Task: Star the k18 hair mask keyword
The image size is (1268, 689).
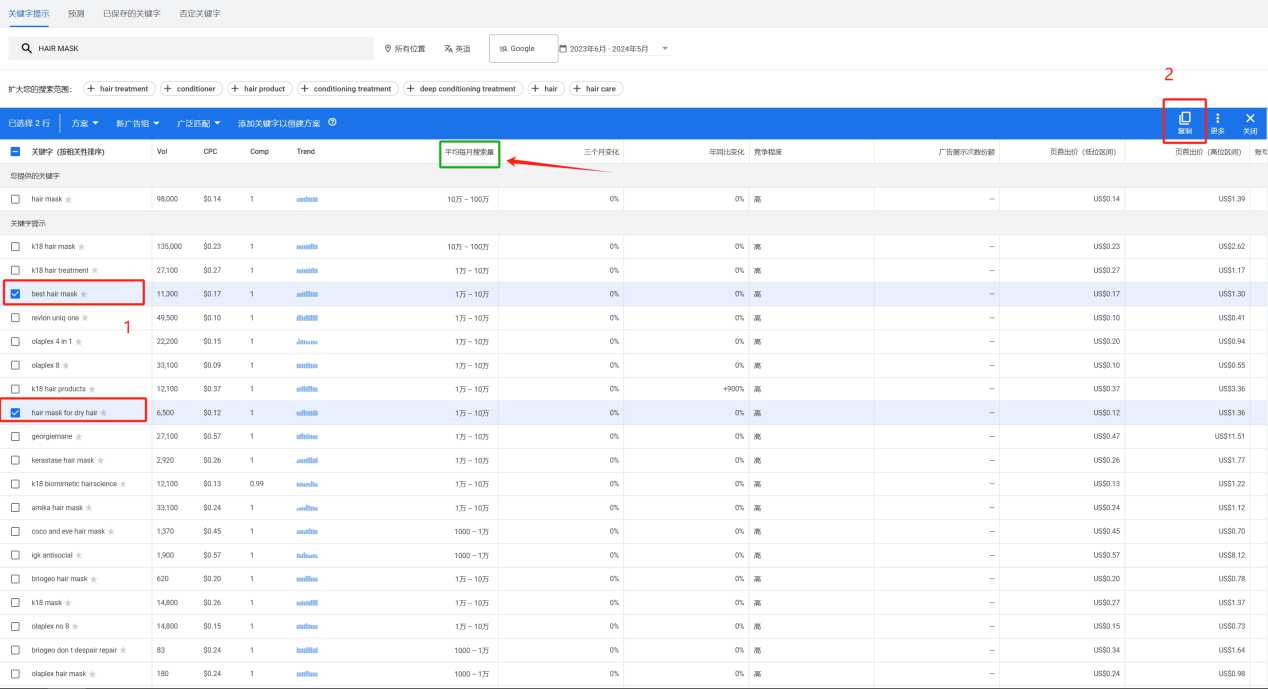Action: click(81, 247)
